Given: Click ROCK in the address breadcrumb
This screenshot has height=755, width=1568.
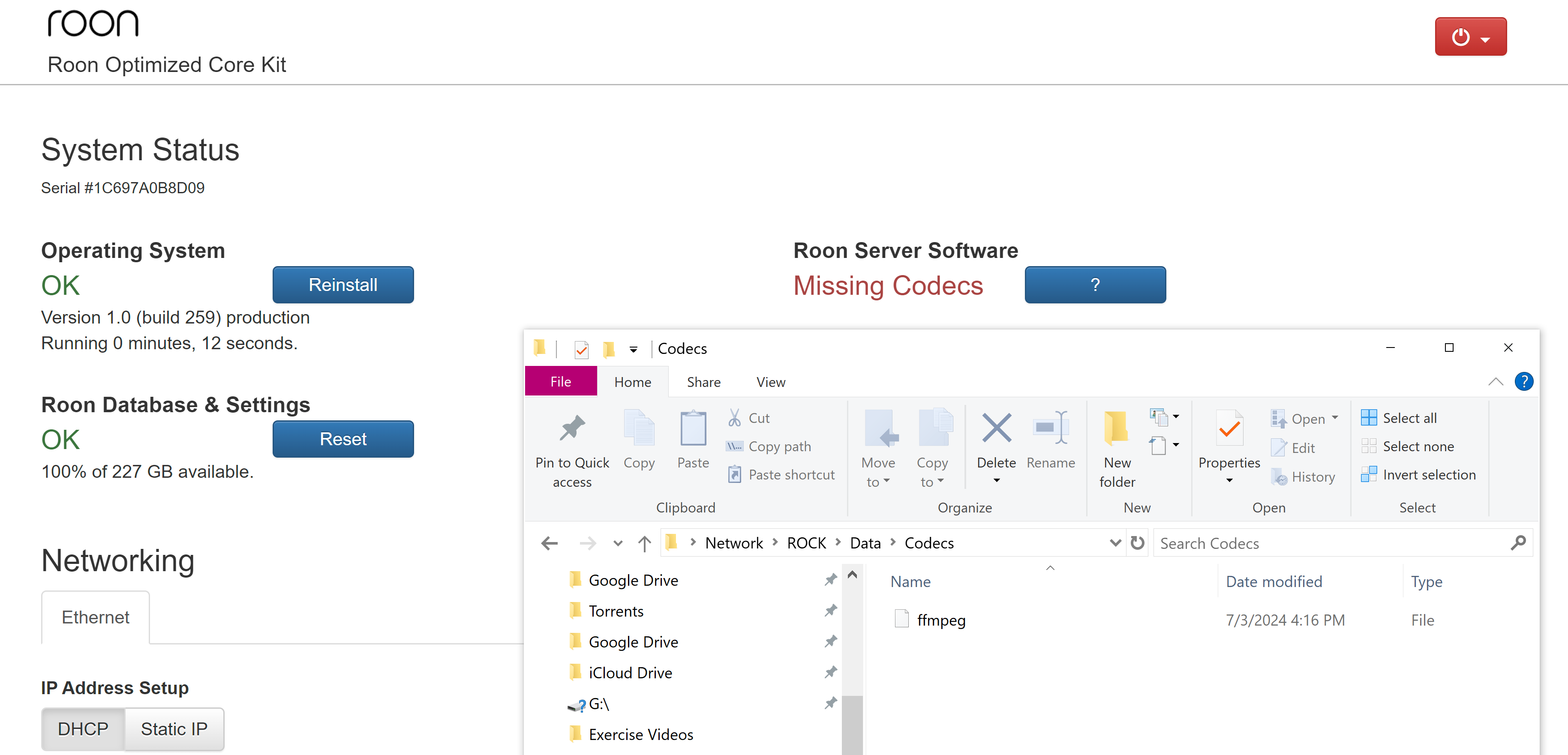Looking at the screenshot, I should [x=806, y=542].
